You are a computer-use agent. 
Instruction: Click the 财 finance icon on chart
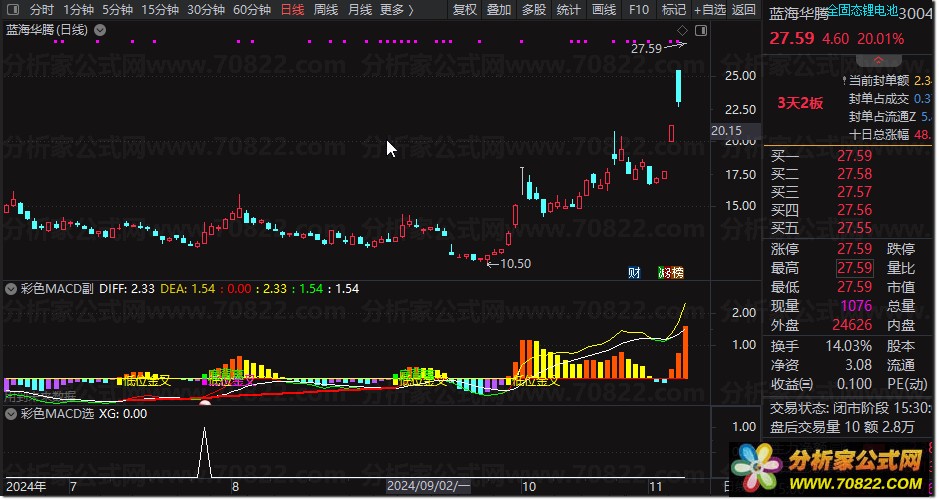[x=634, y=273]
